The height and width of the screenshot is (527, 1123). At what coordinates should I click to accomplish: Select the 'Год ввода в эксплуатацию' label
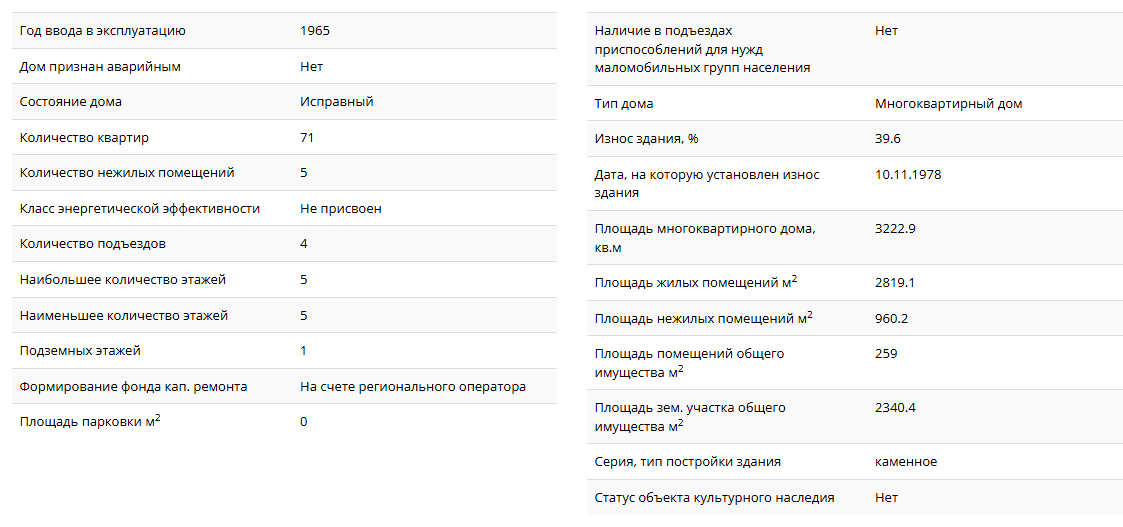click(x=103, y=31)
